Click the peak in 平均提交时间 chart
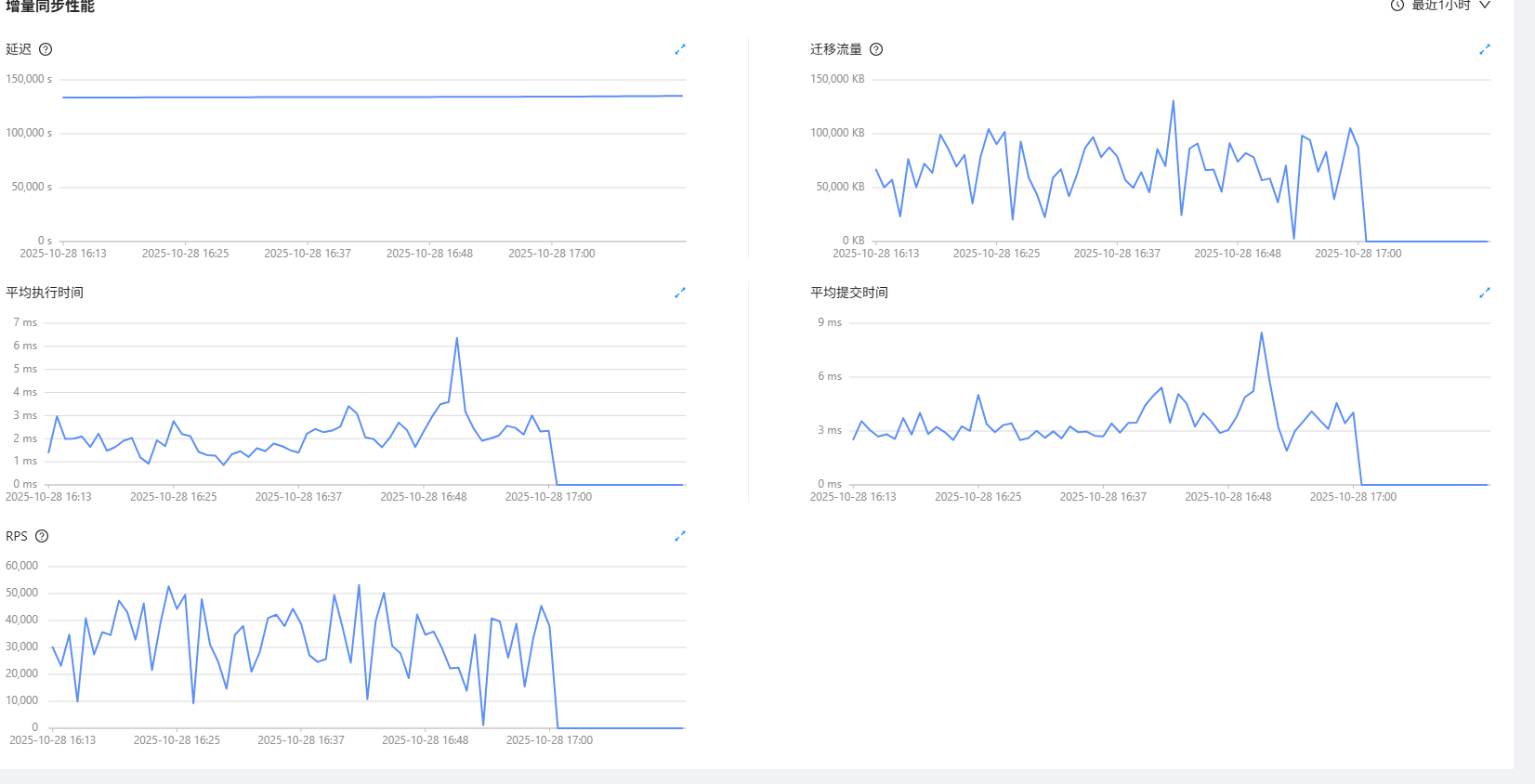Screen dimensions: 1535x784 tap(1261, 333)
